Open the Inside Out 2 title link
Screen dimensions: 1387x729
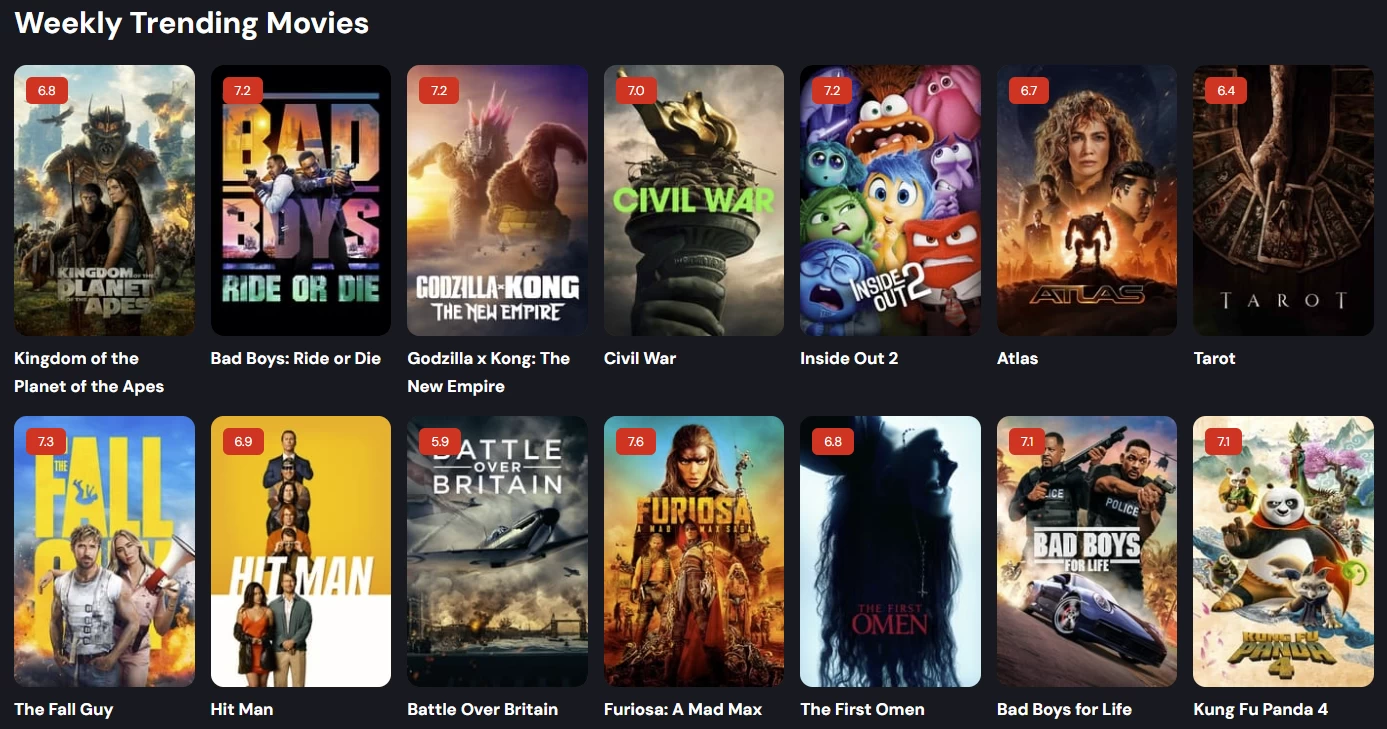(849, 358)
